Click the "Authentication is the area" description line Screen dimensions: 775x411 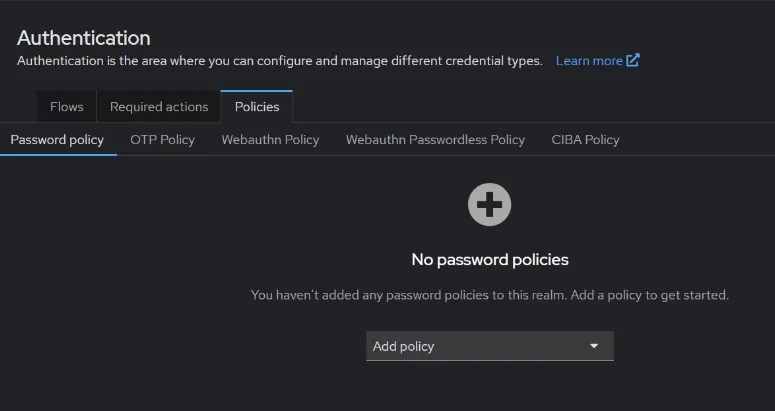point(279,61)
